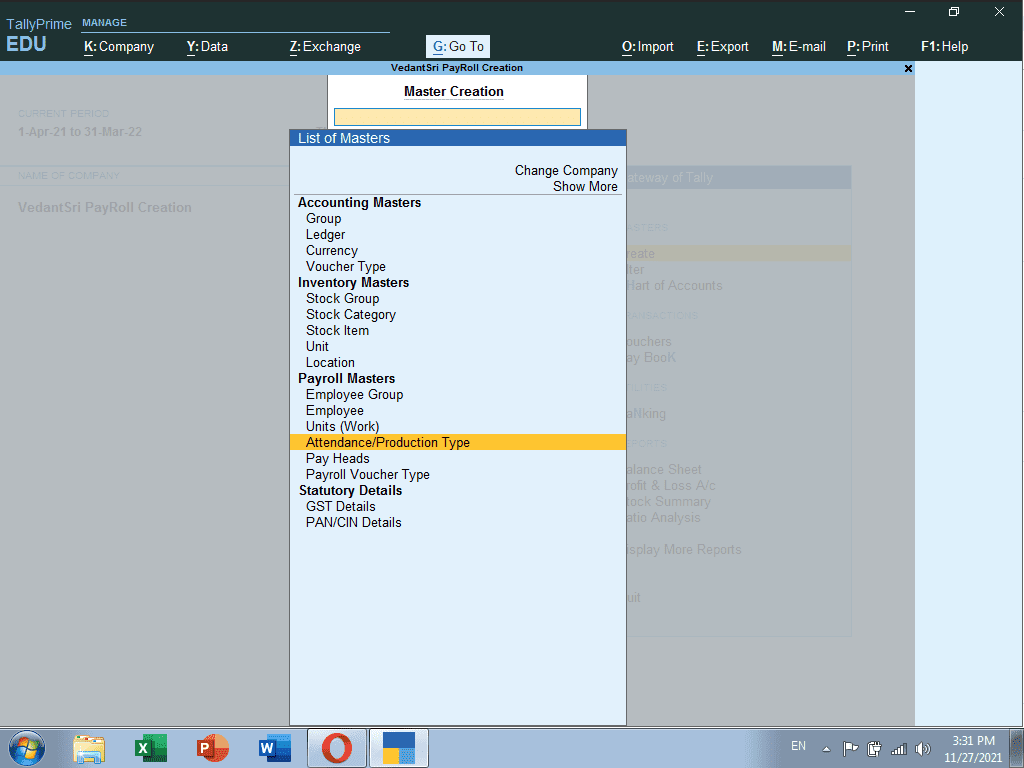Click the G: Go To button

point(458,47)
